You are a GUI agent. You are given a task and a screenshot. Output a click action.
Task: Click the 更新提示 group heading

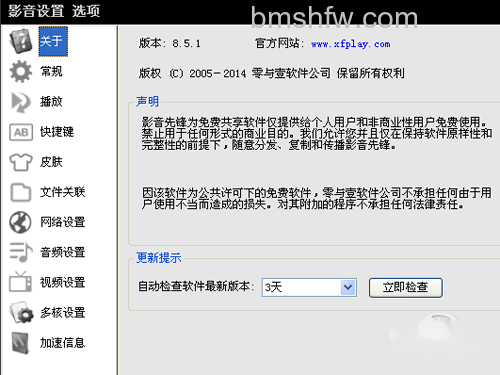click(x=158, y=258)
